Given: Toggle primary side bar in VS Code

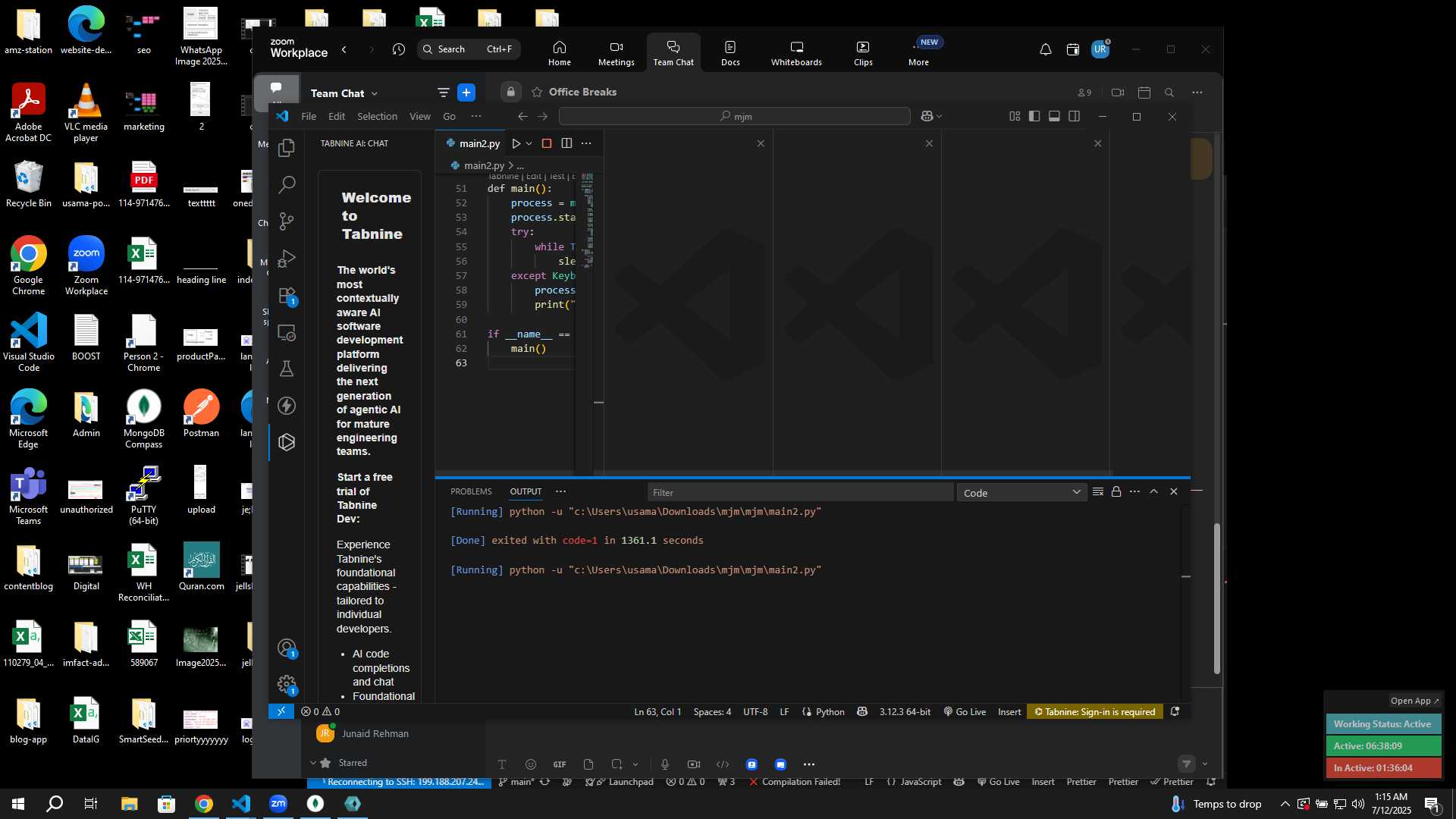Looking at the screenshot, I should pos(1034,116).
